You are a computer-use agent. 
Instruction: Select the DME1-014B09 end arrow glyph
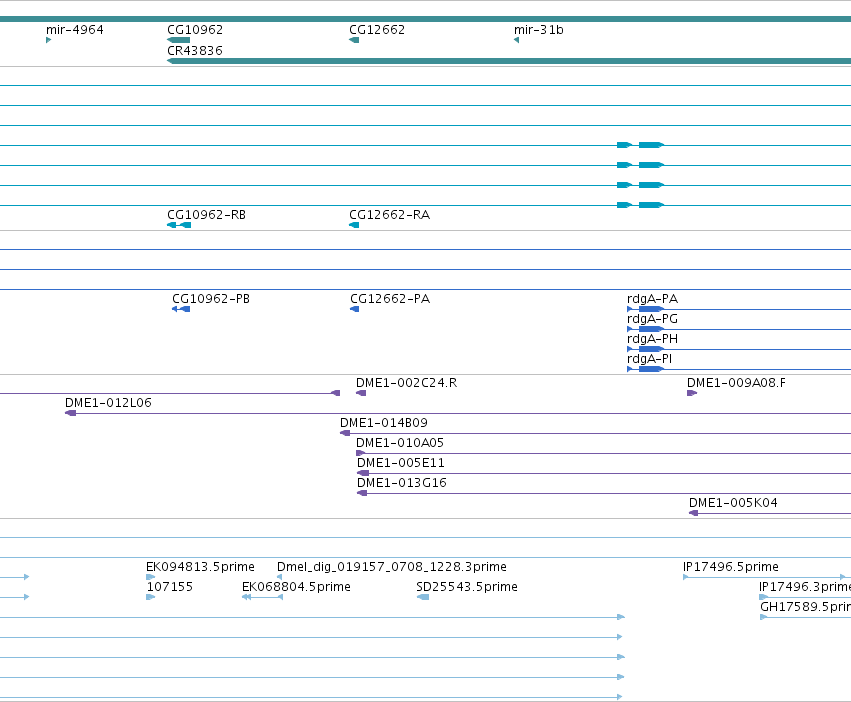click(345, 433)
